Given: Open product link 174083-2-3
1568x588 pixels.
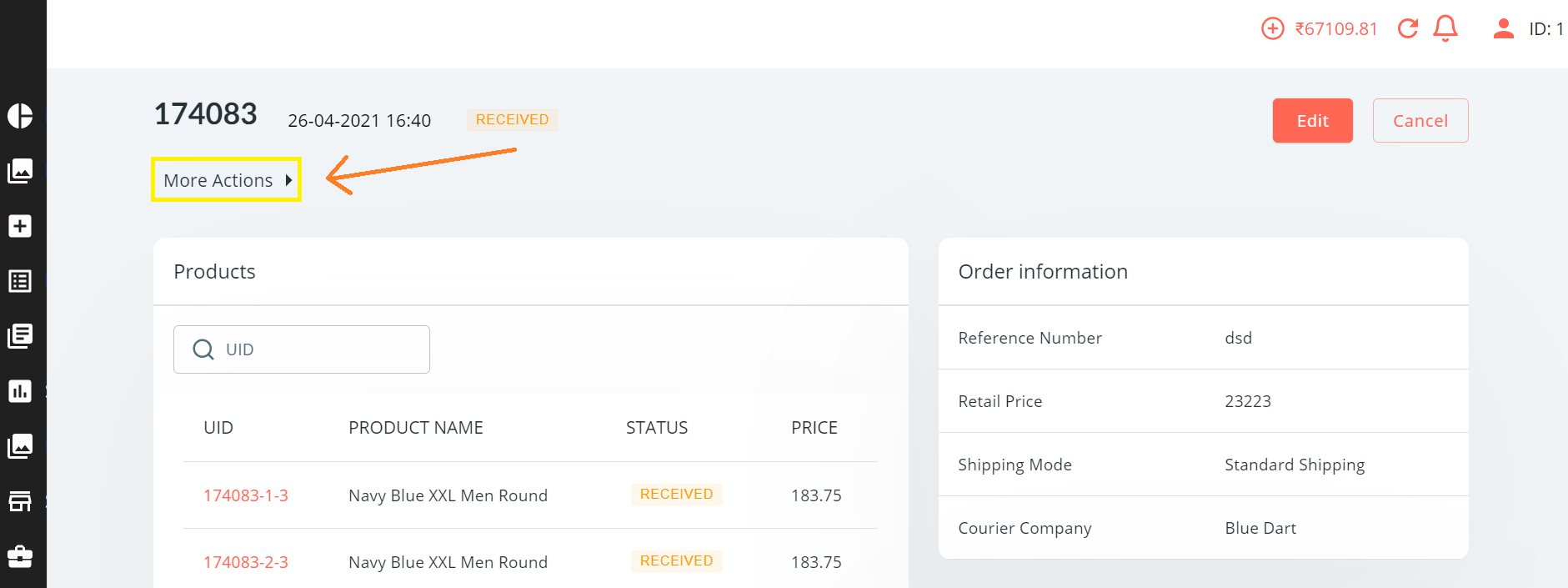Looking at the screenshot, I should (246, 562).
